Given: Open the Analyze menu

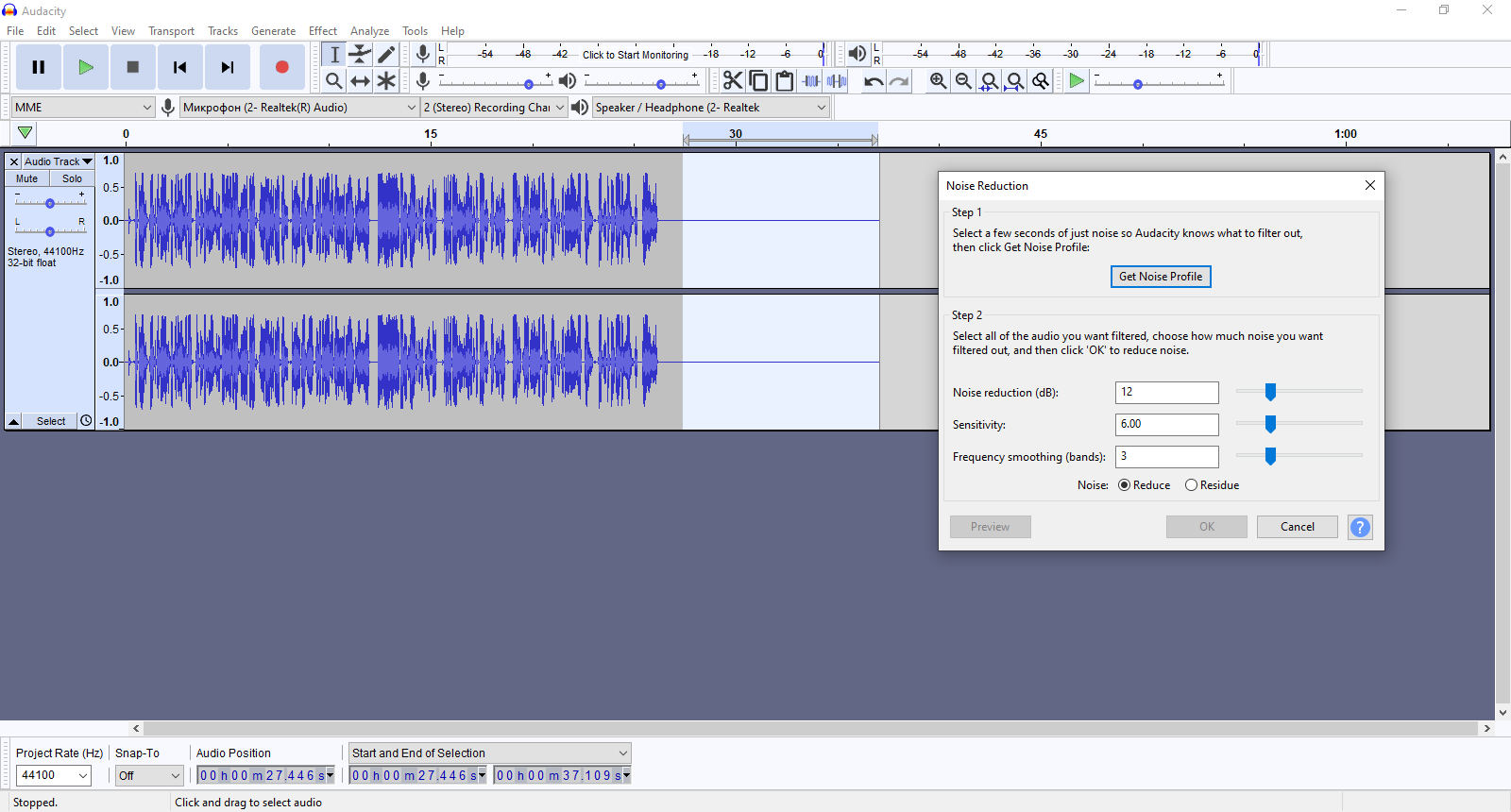Looking at the screenshot, I should pos(369,31).
